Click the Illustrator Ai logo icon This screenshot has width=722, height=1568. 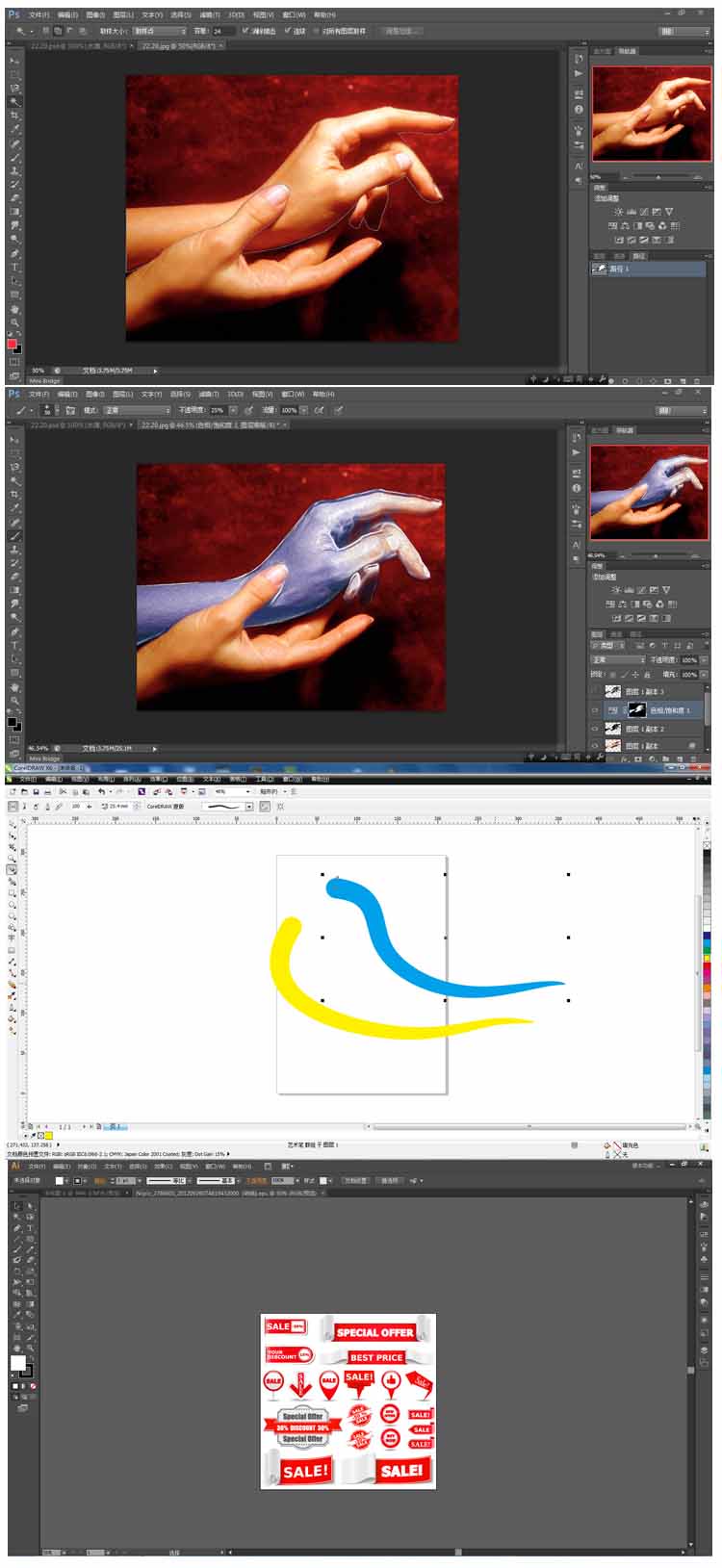tap(14, 1165)
